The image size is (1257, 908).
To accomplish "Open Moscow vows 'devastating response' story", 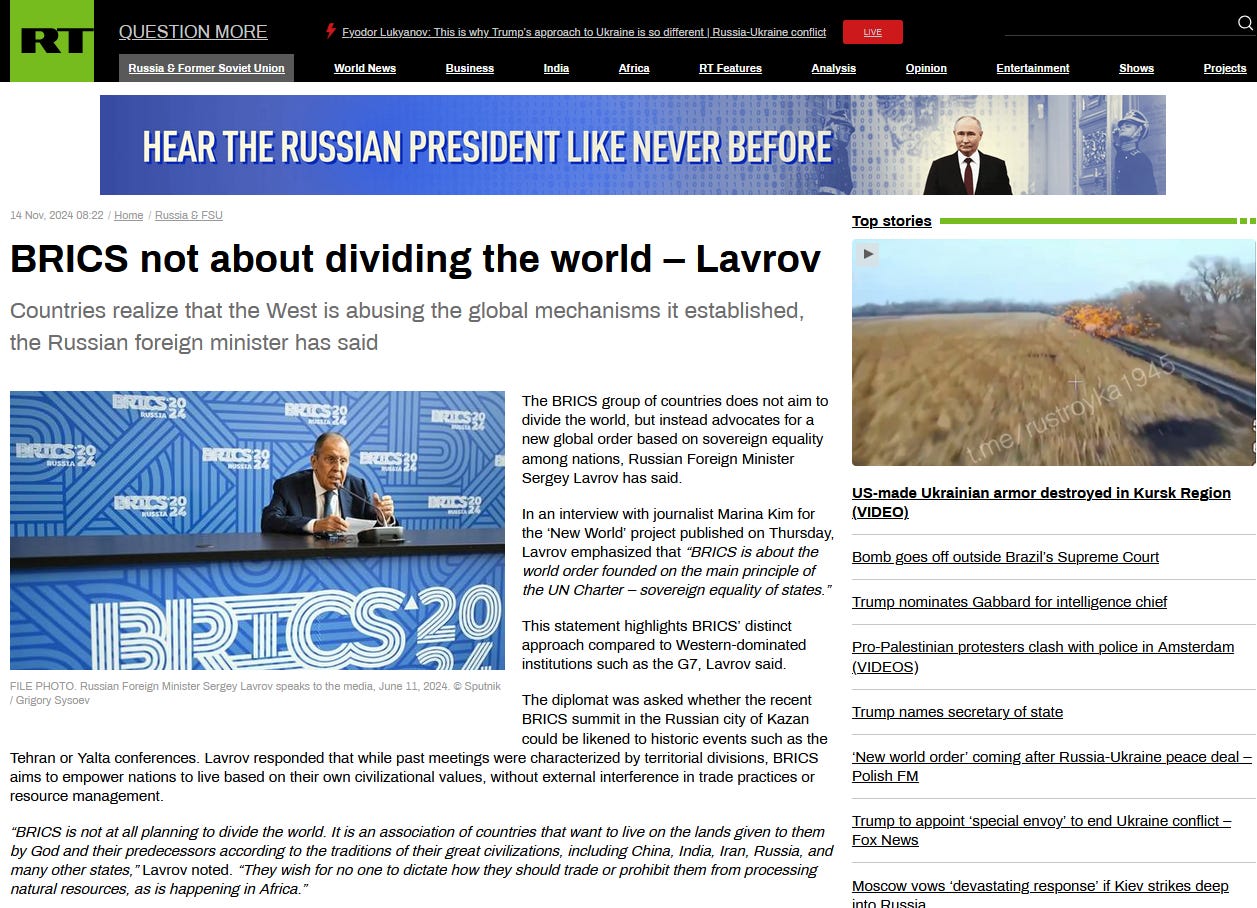I will (x=1040, y=893).
